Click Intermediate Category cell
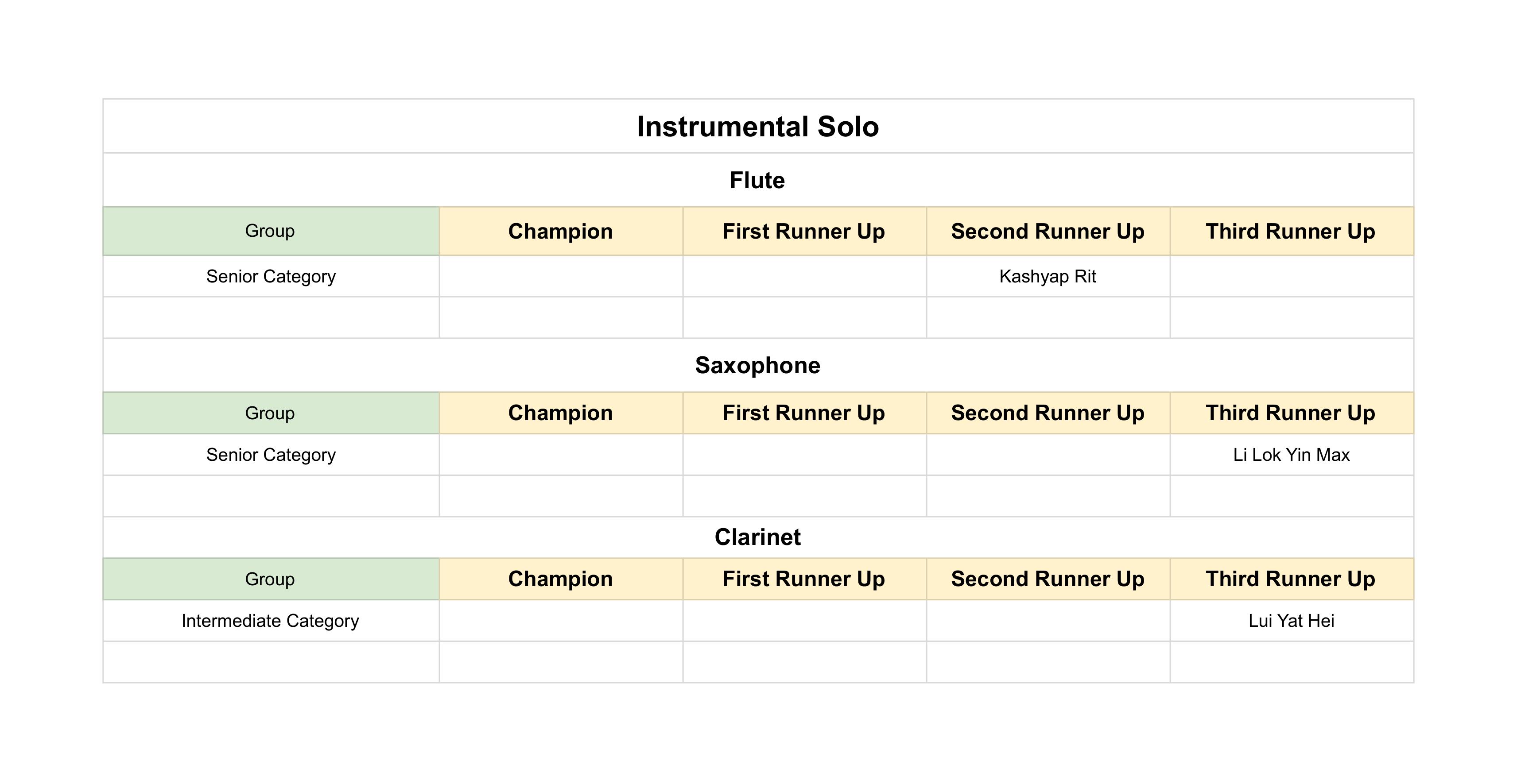The image size is (1517, 784). click(x=271, y=621)
